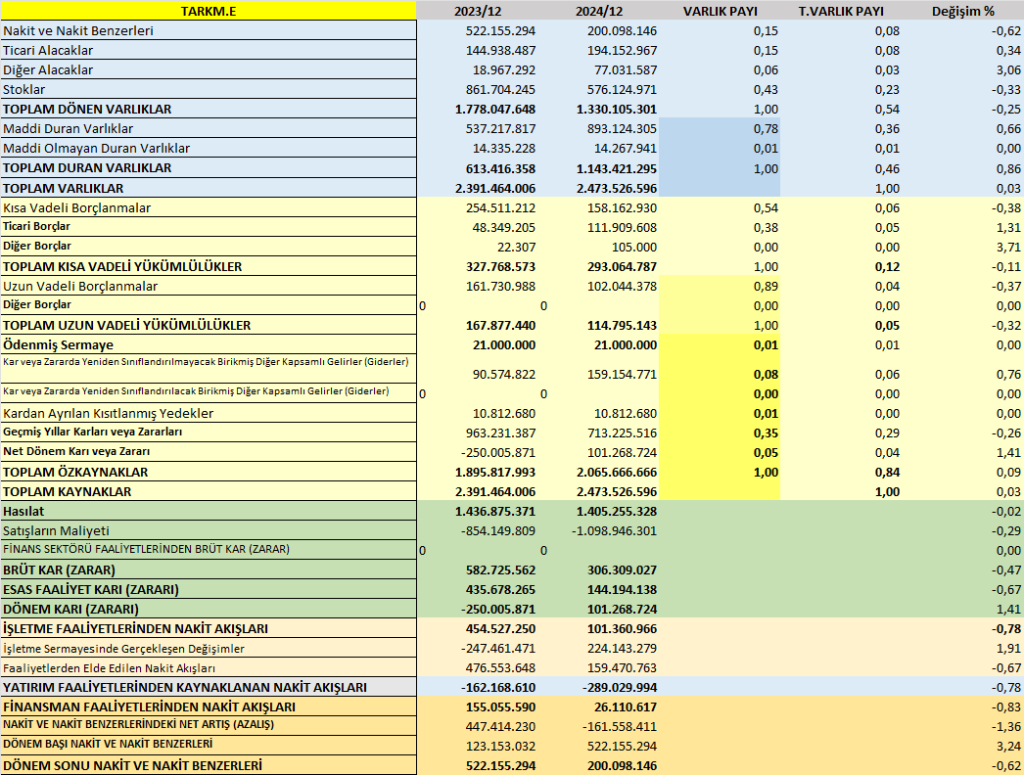Click the value 435.678.265
The width and height of the screenshot is (1024, 775).
pos(500,590)
